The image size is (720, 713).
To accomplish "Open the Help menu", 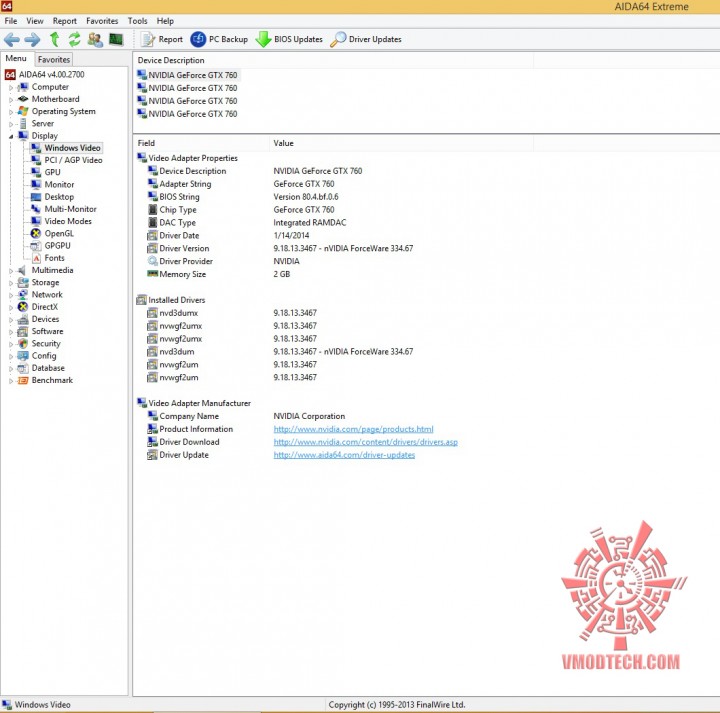I will (165, 21).
